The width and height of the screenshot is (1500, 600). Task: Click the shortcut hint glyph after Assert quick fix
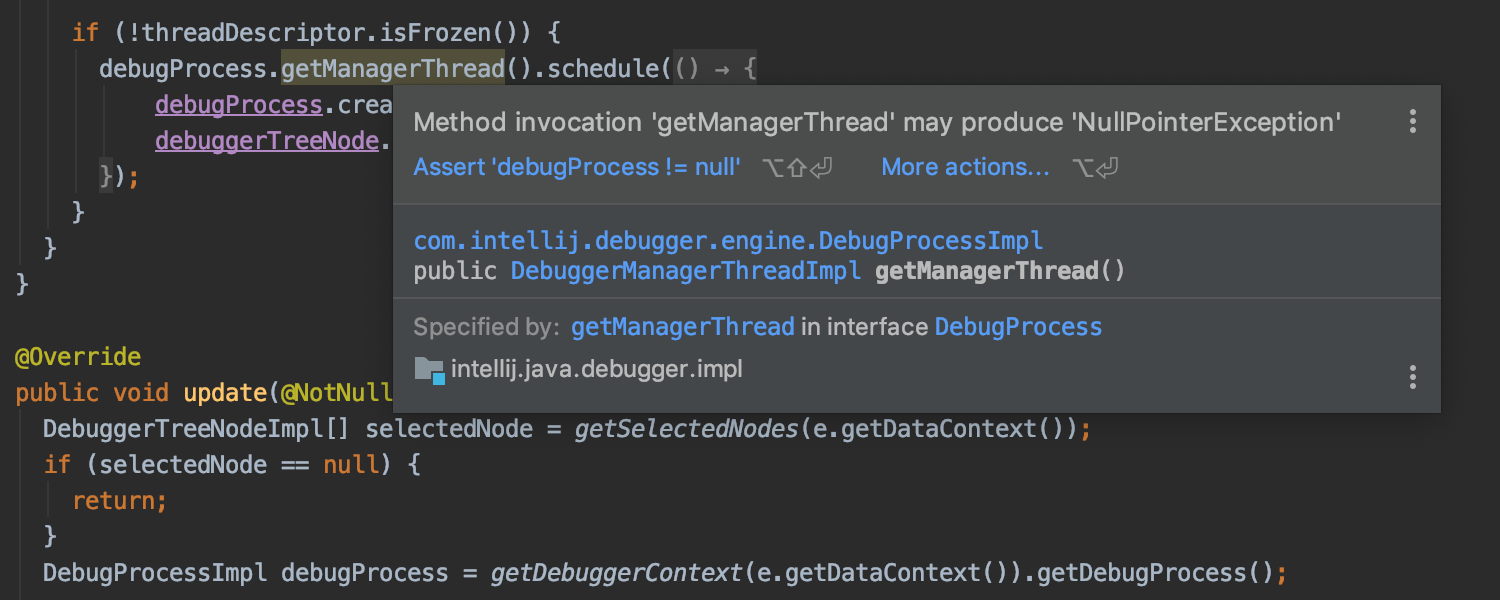[x=797, y=167]
